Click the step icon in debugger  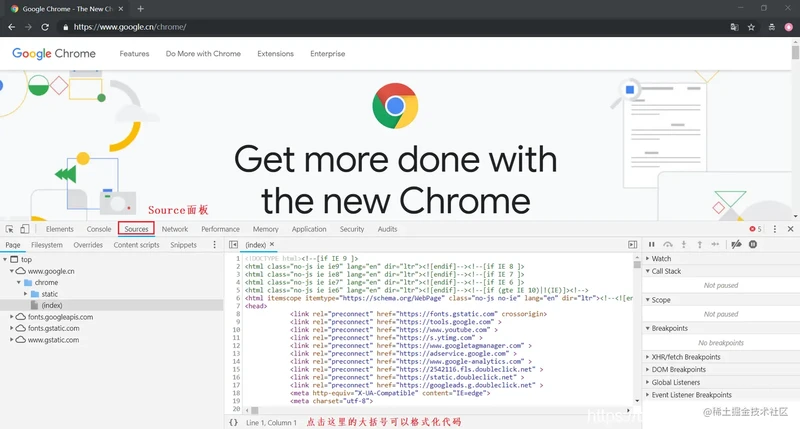click(x=715, y=244)
